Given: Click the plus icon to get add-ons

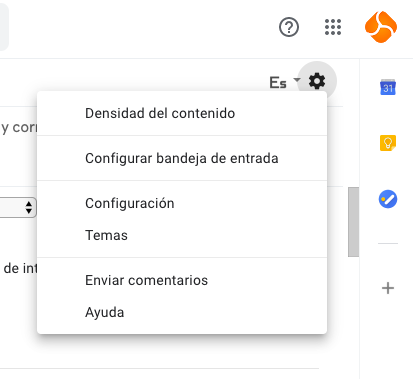Looking at the screenshot, I should pos(388,288).
